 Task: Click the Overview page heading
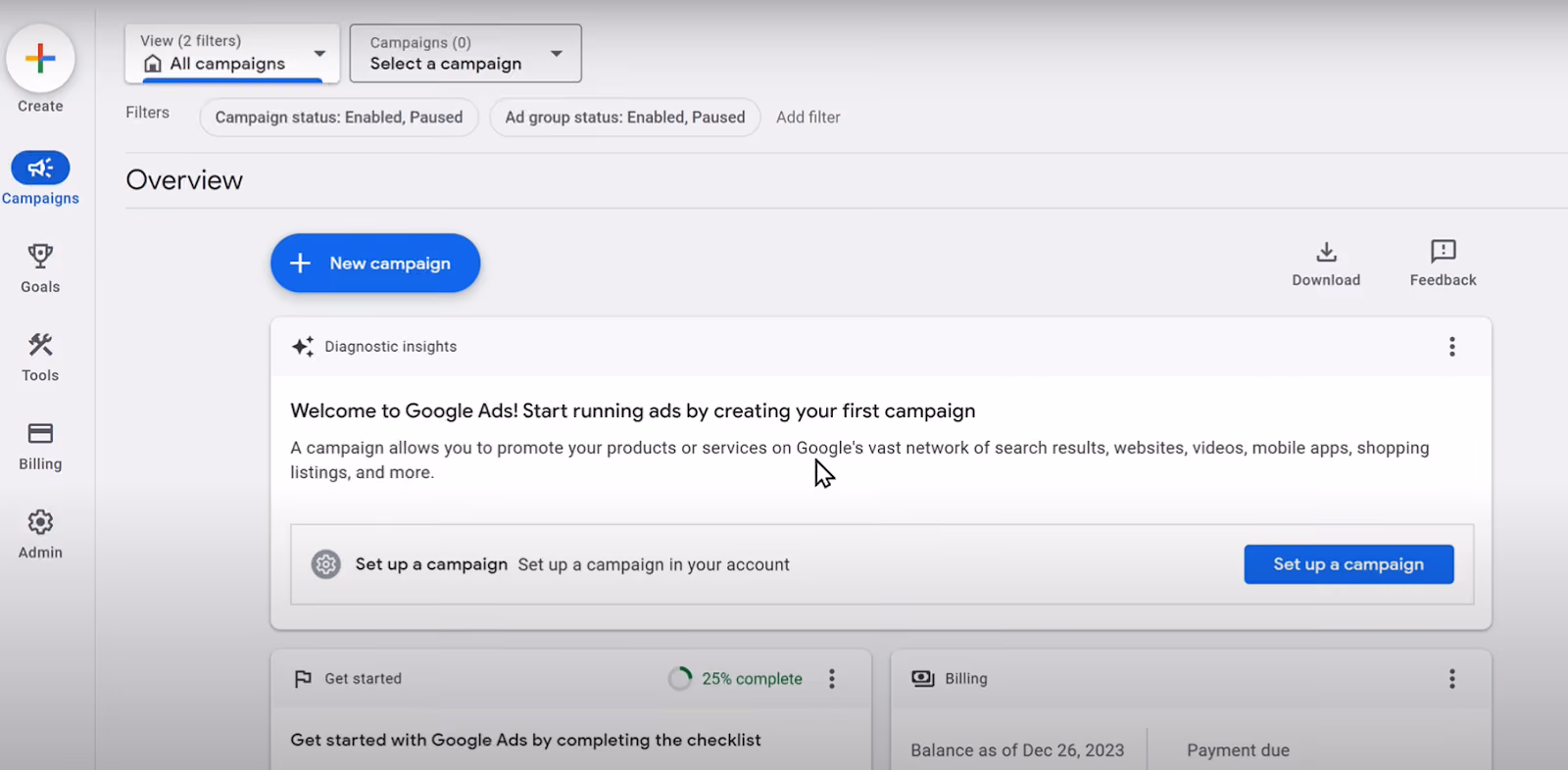pyautogui.click(x=184, y=180)
